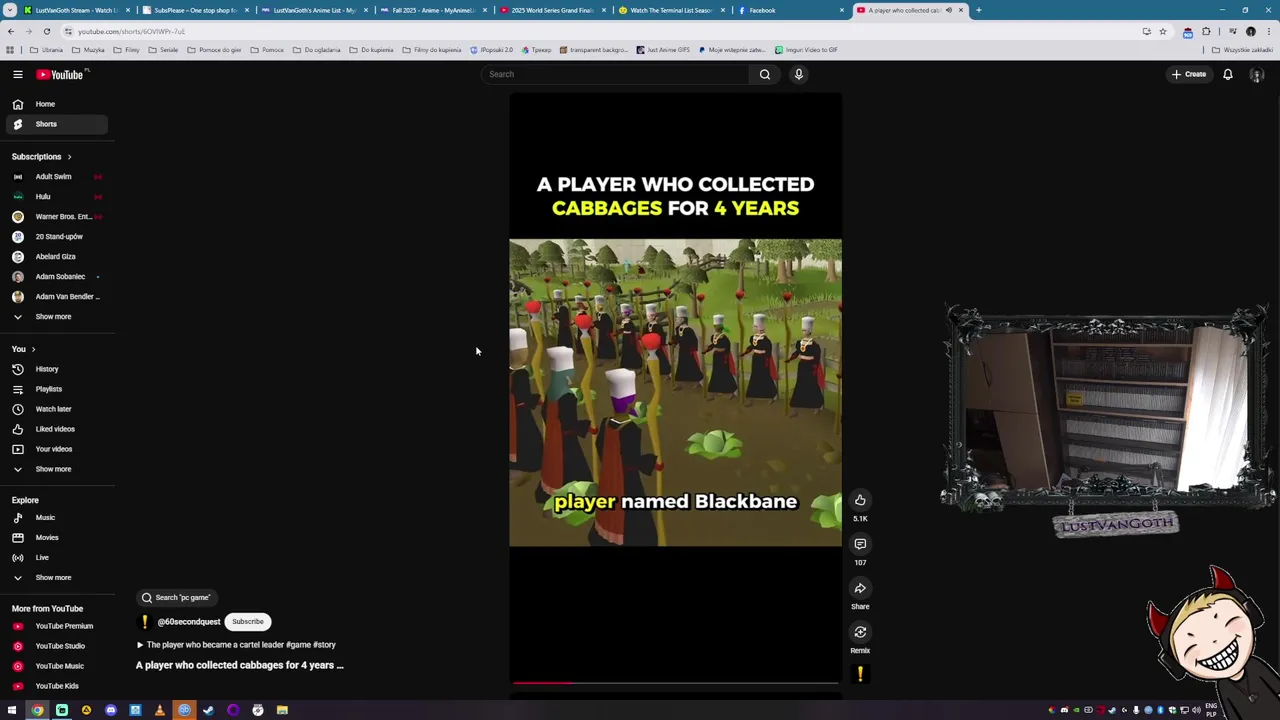Show more under Explore section
The image size is (1280, 720).
[56, 578]
